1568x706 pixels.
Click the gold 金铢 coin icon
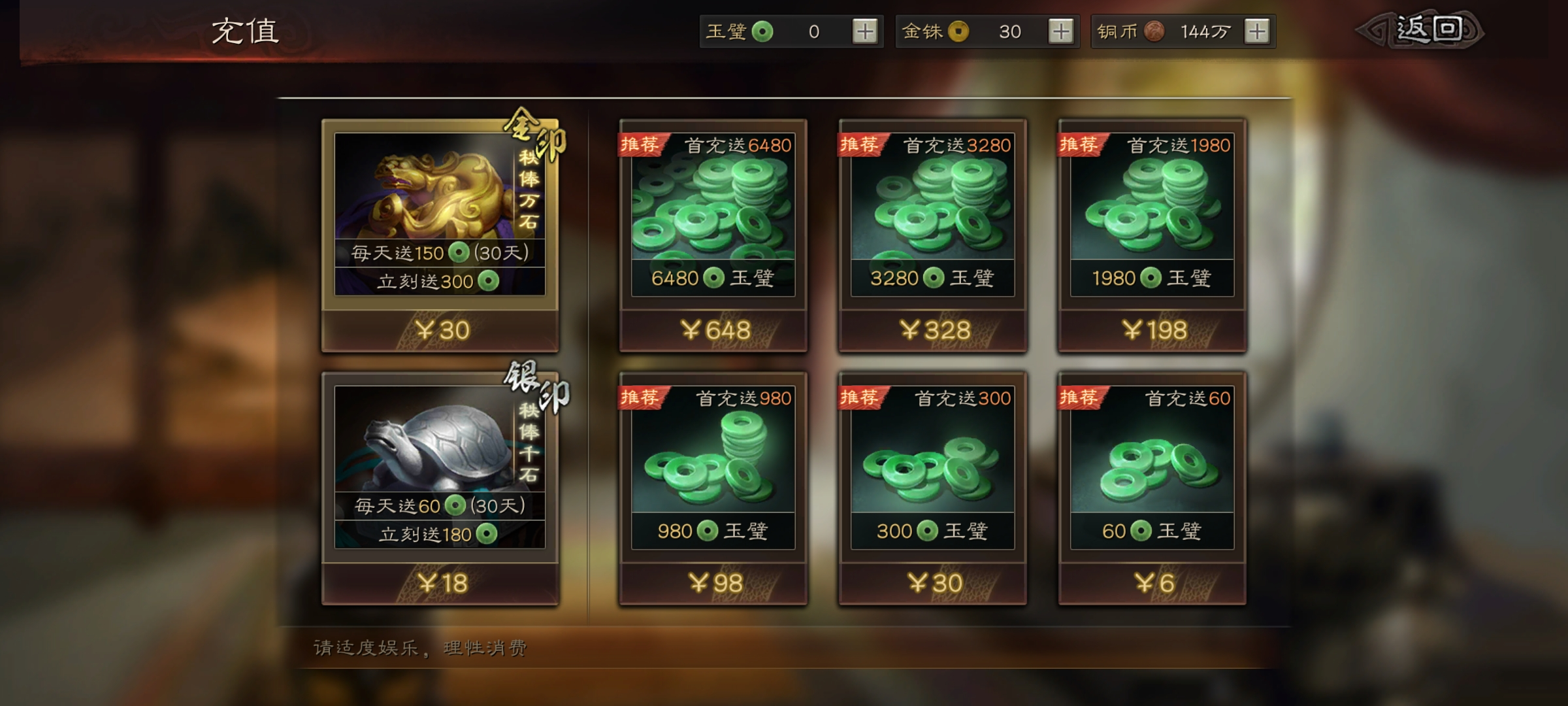coord(958,31)
